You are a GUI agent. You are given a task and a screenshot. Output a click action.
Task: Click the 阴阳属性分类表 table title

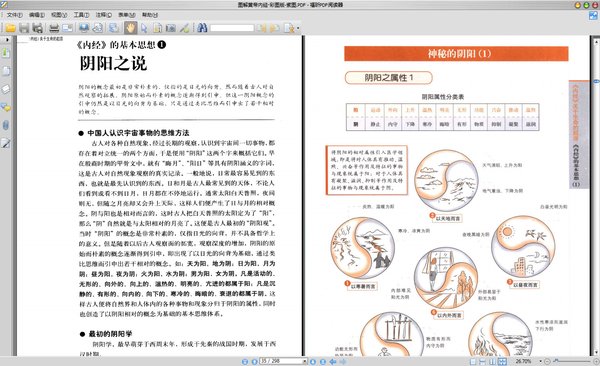(443, 97)
